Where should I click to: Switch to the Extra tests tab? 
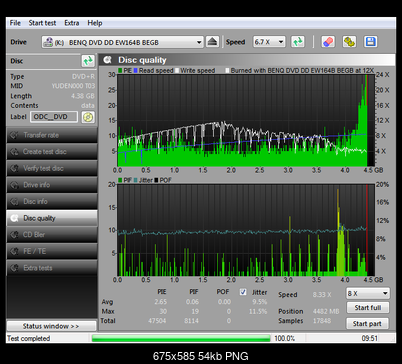[52, 268]
